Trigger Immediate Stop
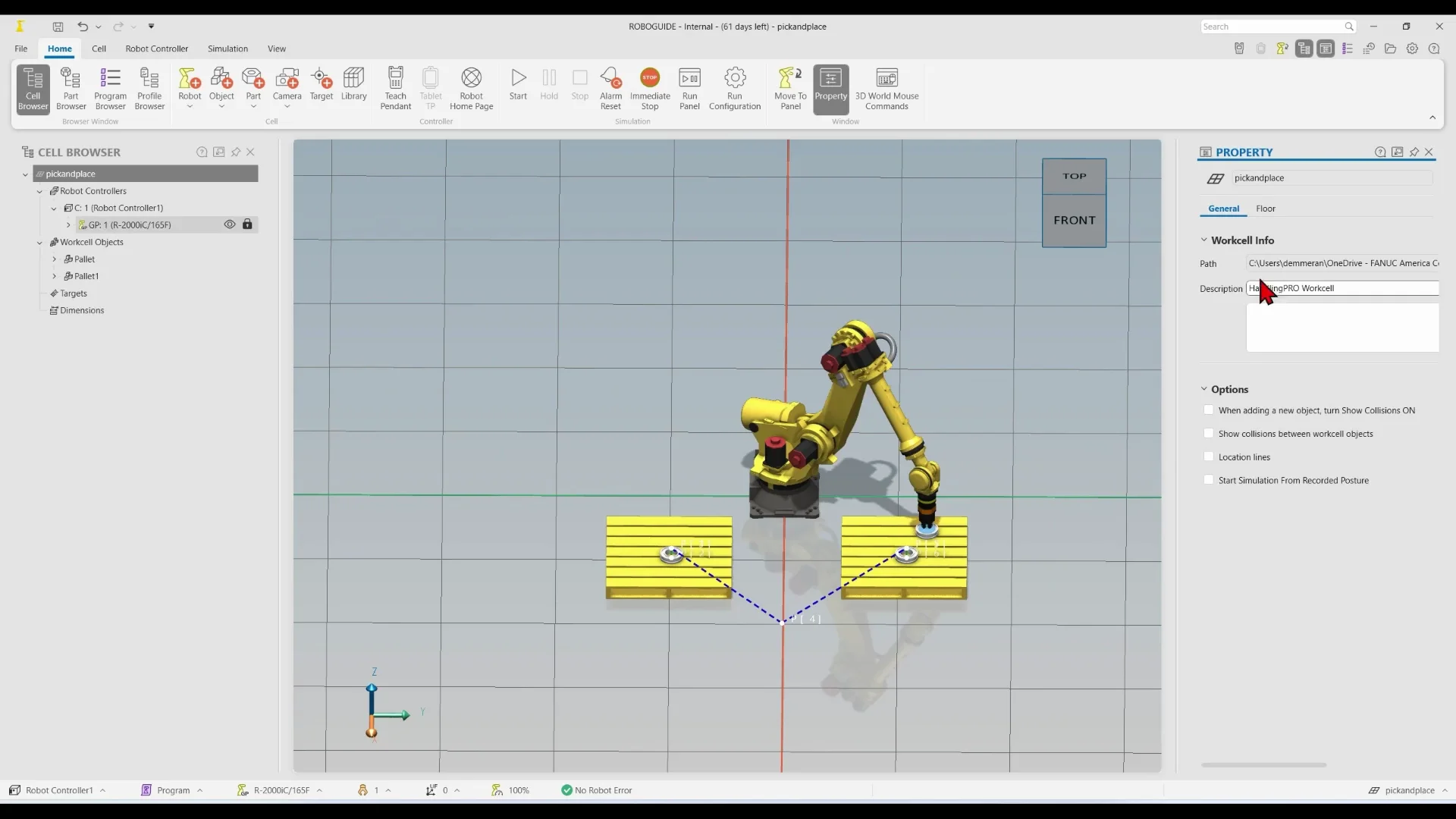The height and width of the screenshot is (819, 1456). (x=650, y=89)
